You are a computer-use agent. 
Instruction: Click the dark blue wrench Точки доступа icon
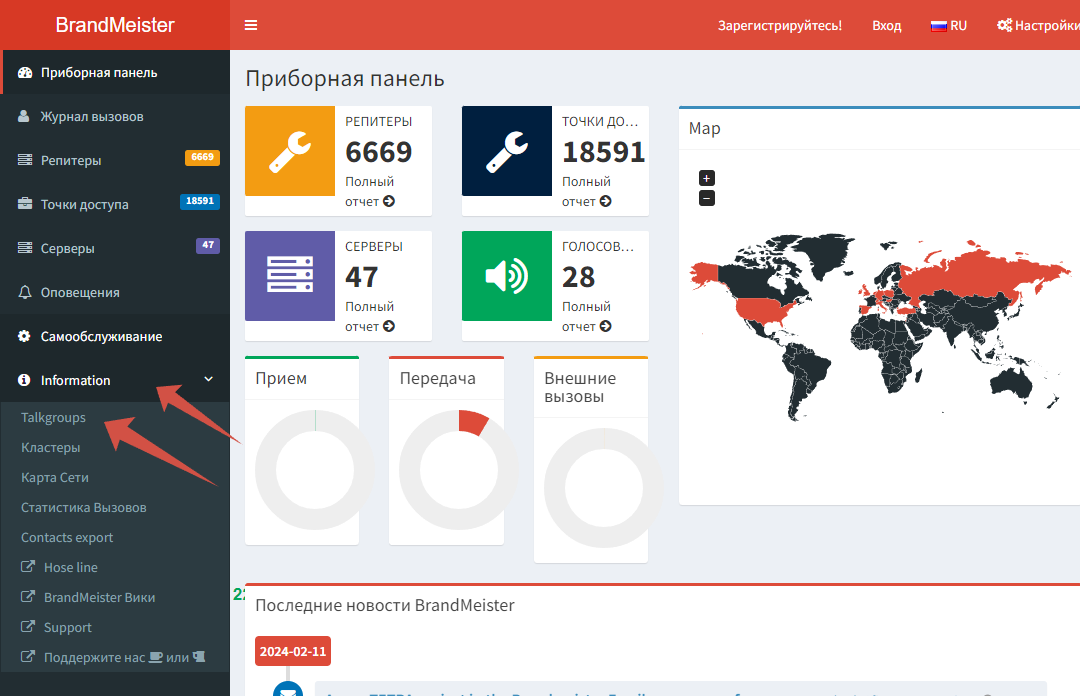[507, 151]
